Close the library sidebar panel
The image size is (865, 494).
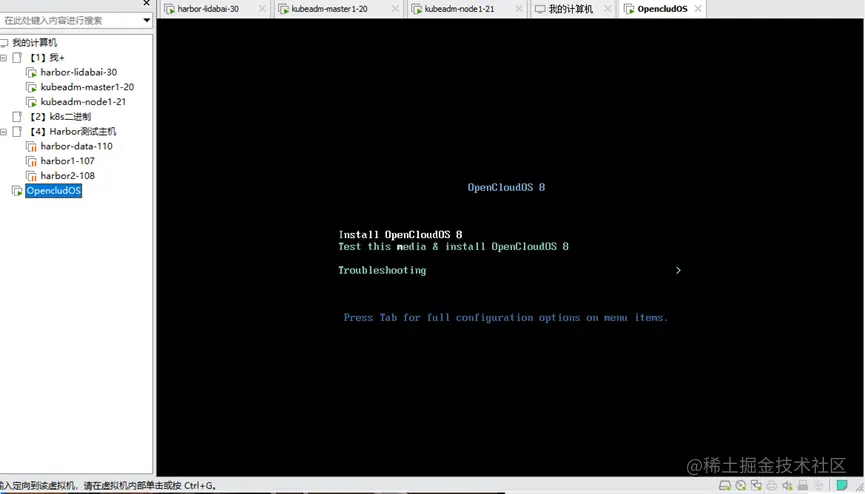coord(146,3)
